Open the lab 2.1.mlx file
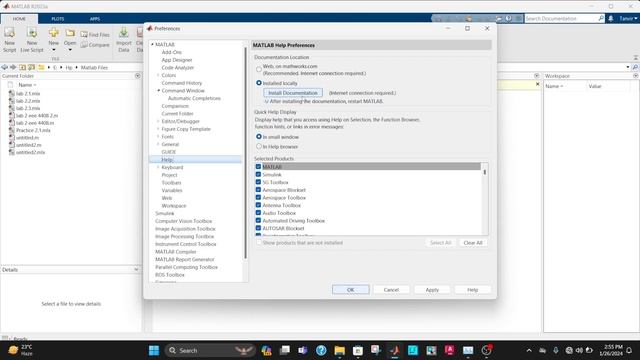Screen dimensions: 640x360 point(28,93)
